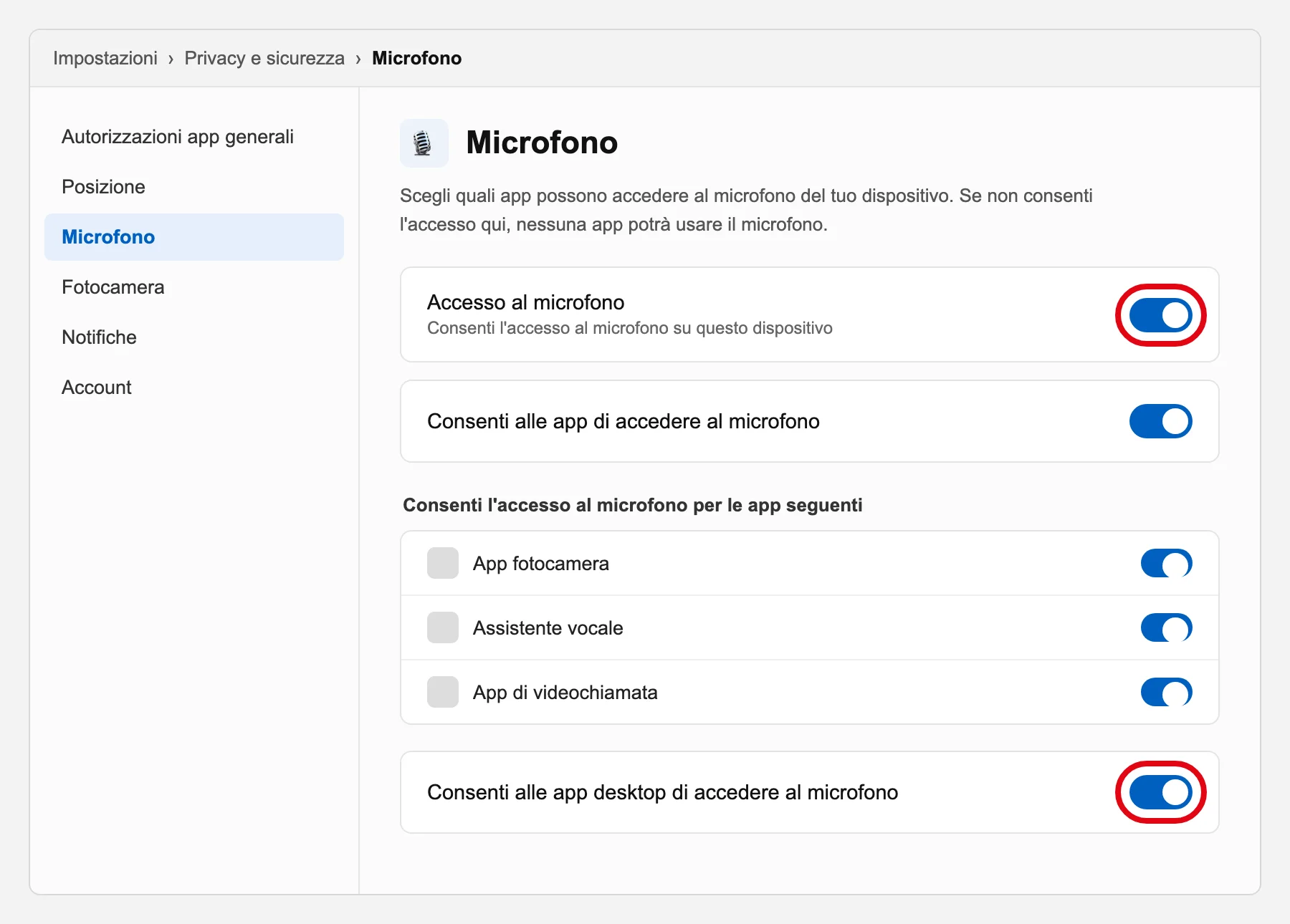This screenshot has width=1290, height=924.
Task: Click the section header about app seguenti
Action: coord(633,505)
